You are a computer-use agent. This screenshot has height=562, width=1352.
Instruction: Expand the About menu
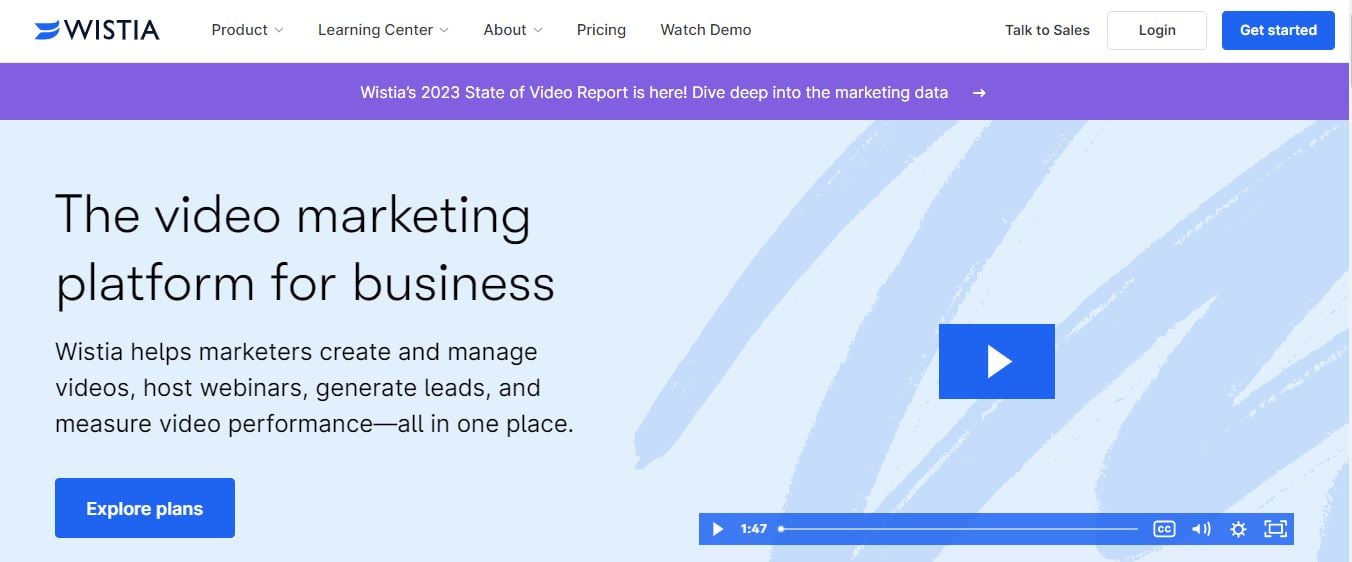[x=512, y=30]
